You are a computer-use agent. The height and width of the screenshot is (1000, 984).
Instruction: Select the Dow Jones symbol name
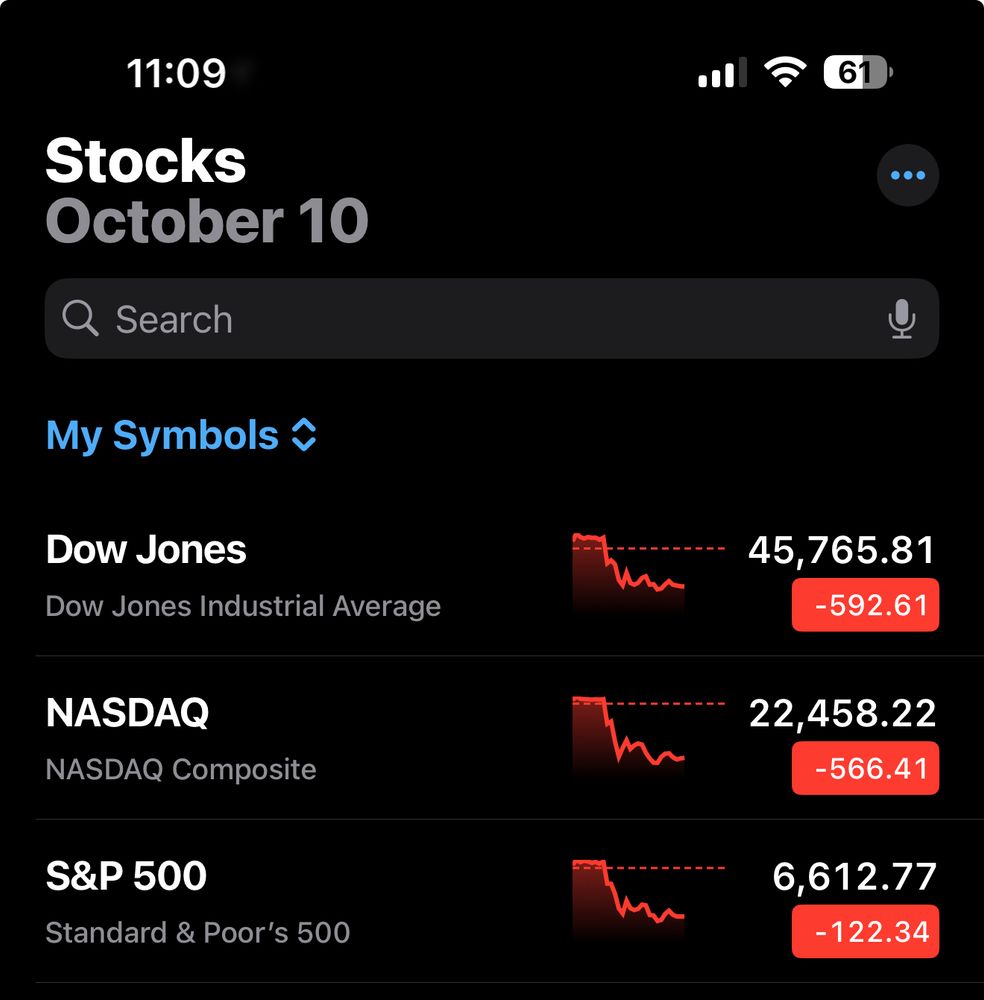[x=146, y=550]
